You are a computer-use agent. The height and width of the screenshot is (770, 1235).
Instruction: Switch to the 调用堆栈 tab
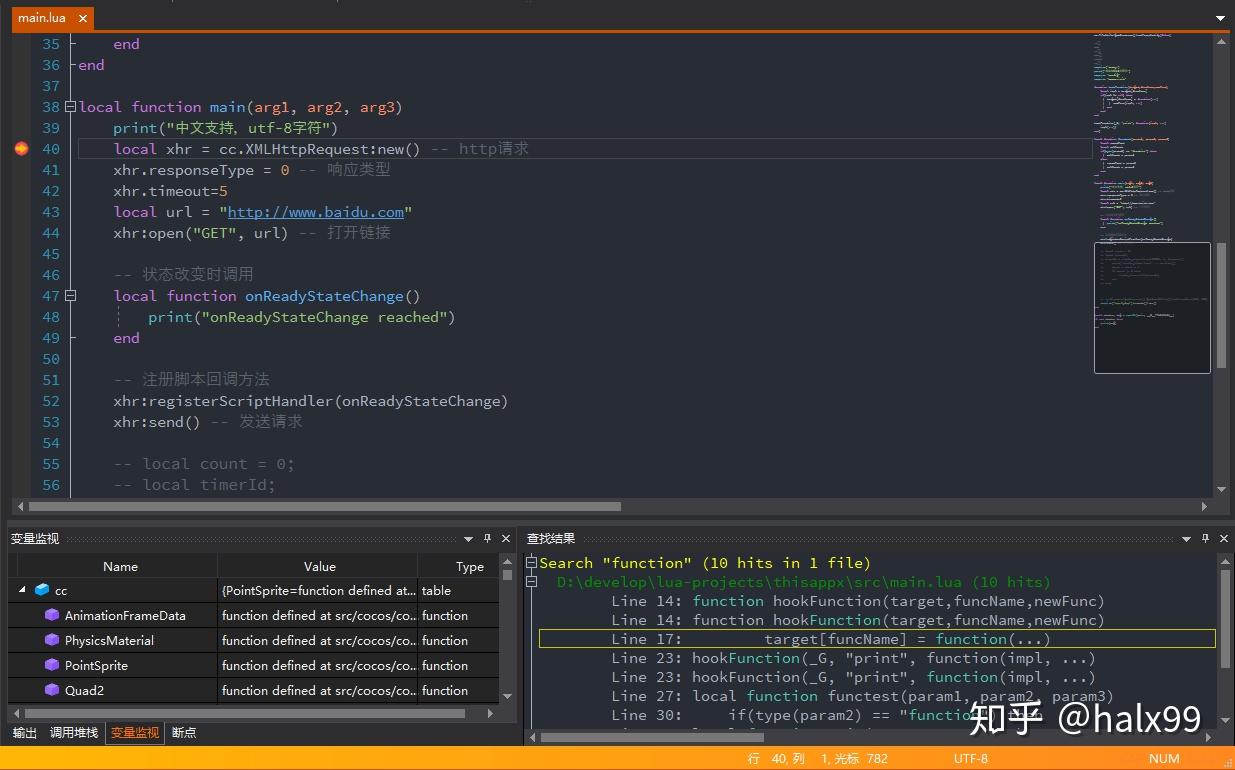coord(74,733)
